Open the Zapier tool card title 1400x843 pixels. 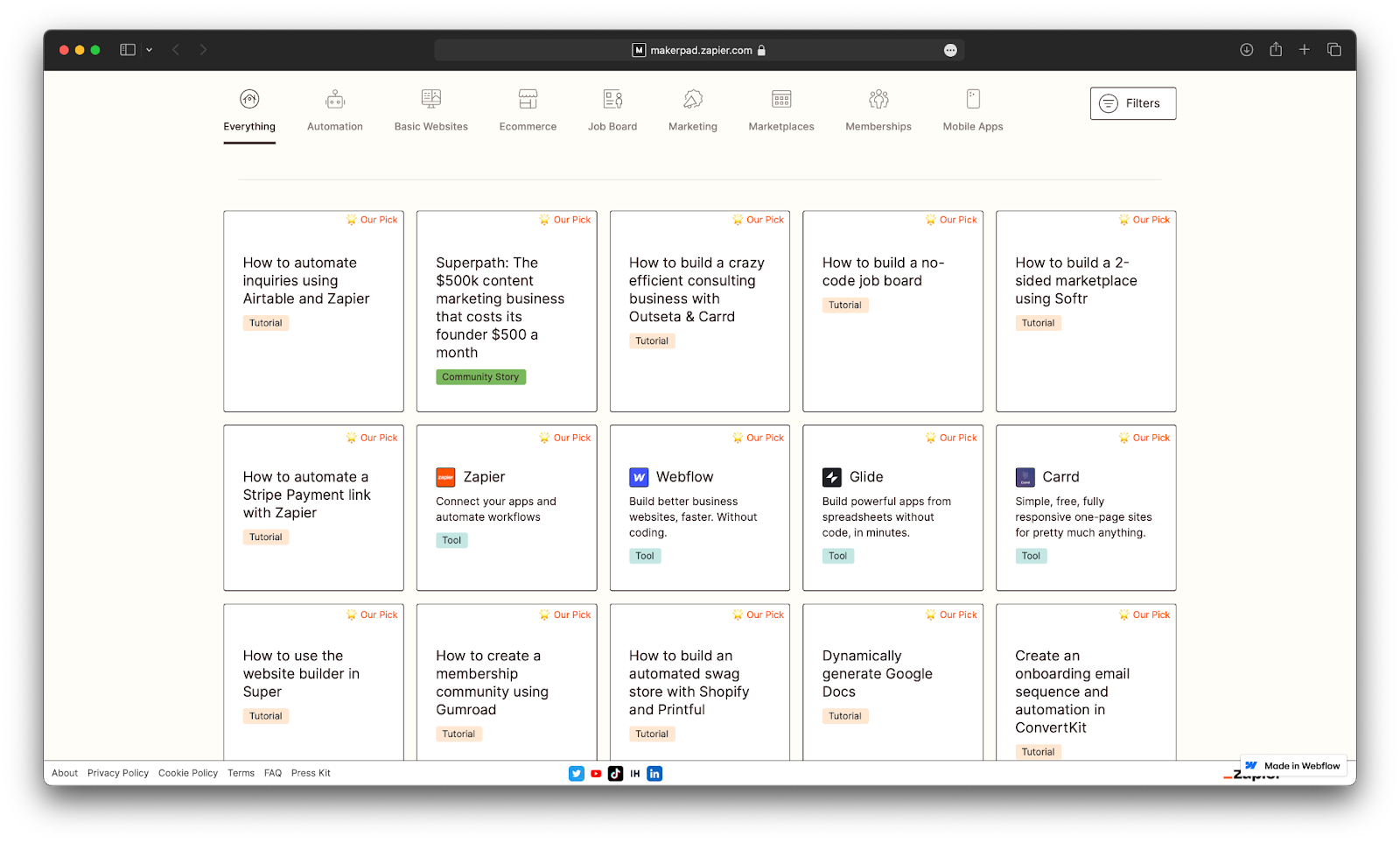tap(484, 477)
